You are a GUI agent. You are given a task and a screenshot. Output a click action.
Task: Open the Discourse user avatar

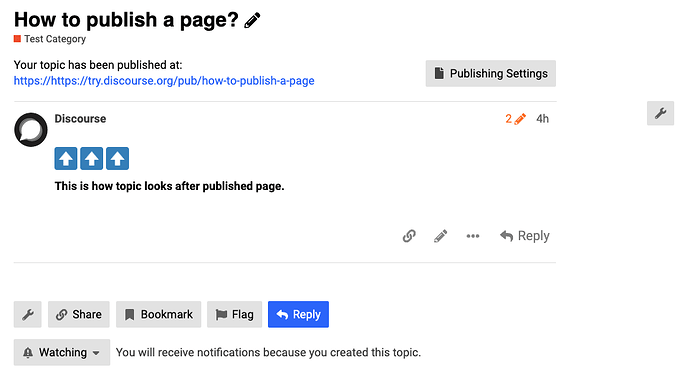click(31, 130)
